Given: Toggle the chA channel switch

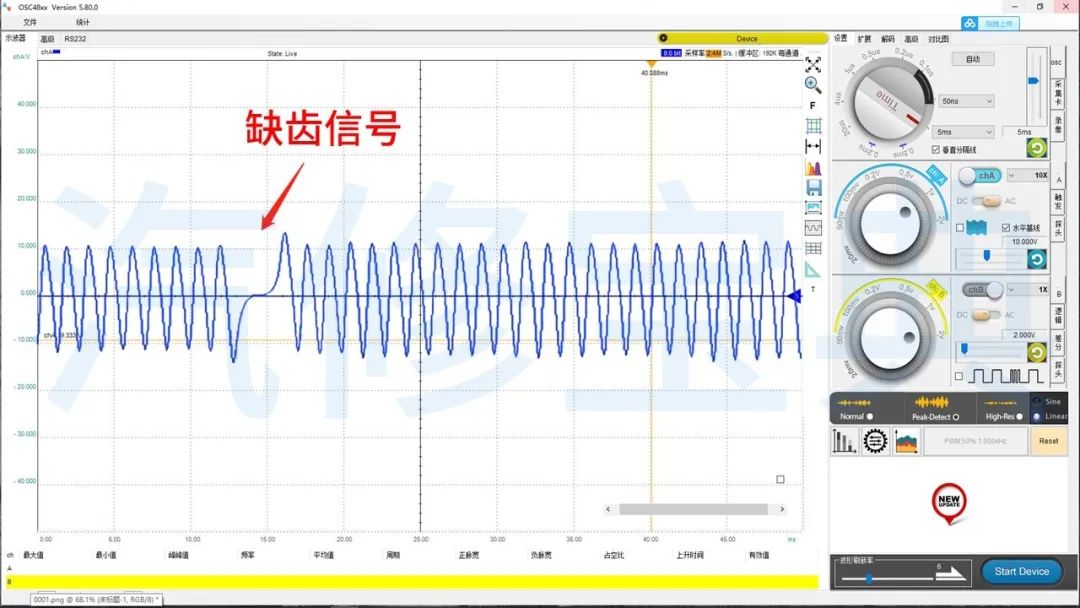Looking at the screenshot, I should point(979,176).
